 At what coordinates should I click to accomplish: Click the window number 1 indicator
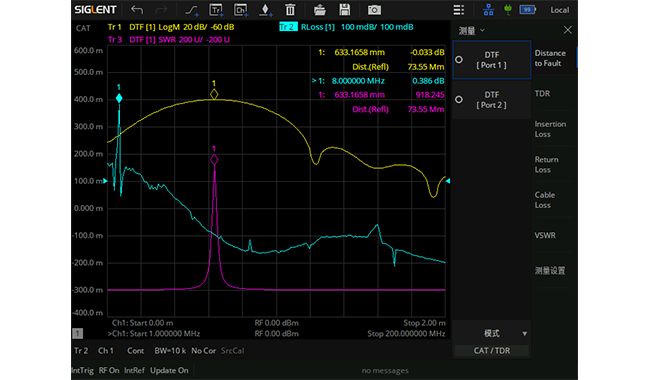click(78, 333)
